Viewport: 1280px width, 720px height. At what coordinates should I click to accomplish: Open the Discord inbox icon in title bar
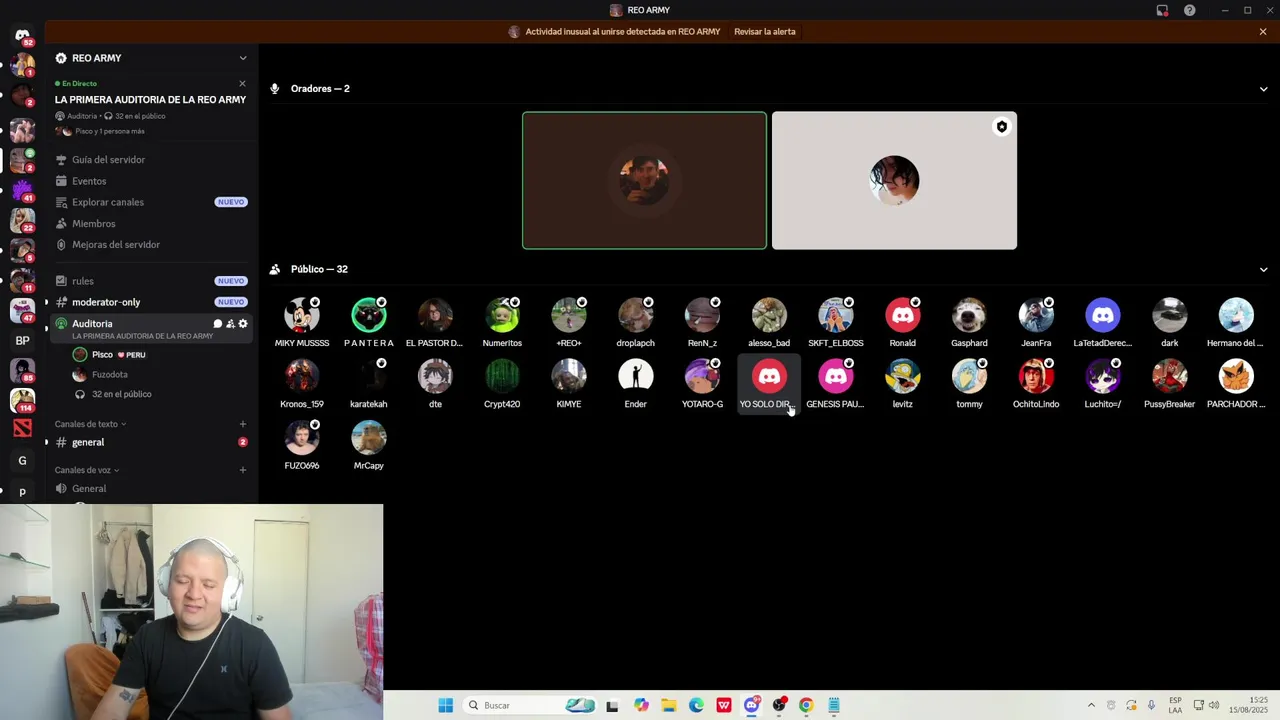pos(1162,10)
